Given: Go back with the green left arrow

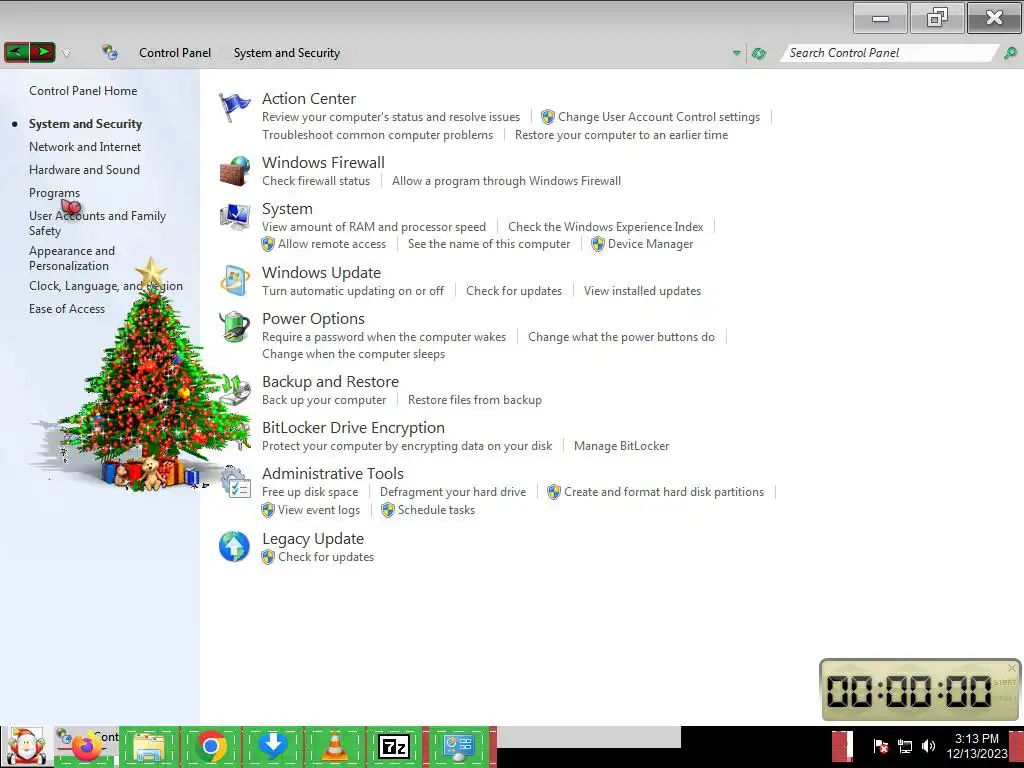Looking at the screenshot, I should pyautogui.click(x=17, y=52).
